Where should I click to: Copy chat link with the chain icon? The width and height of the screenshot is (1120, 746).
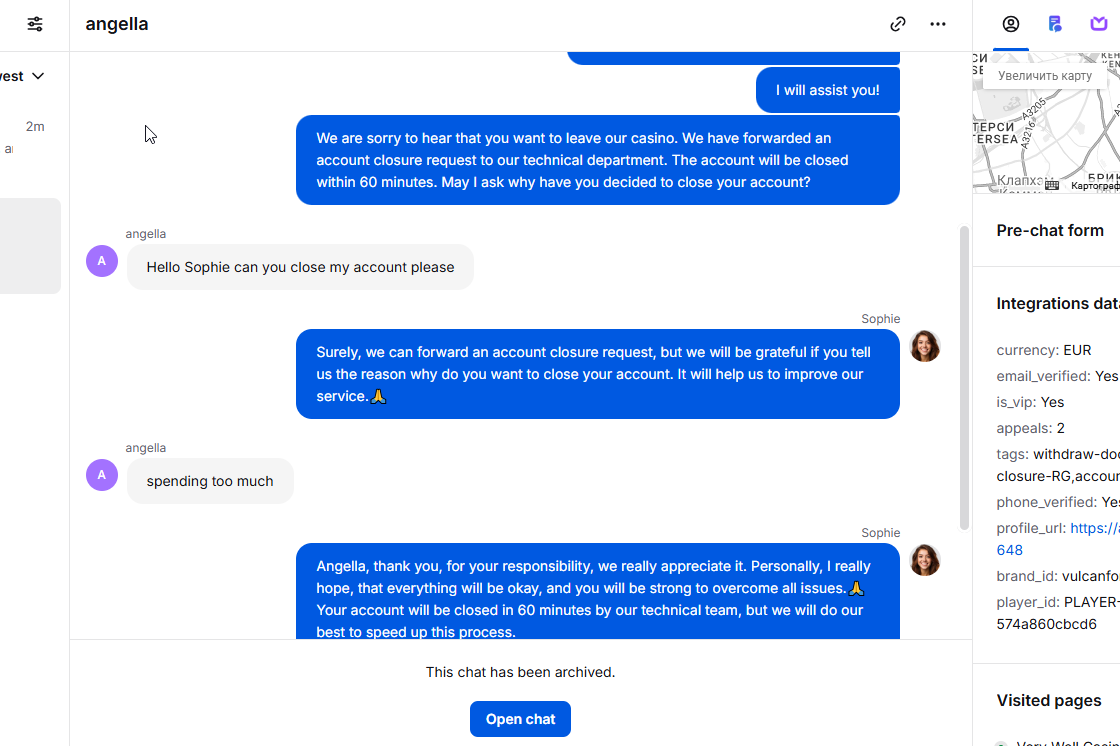pos(898,24)
